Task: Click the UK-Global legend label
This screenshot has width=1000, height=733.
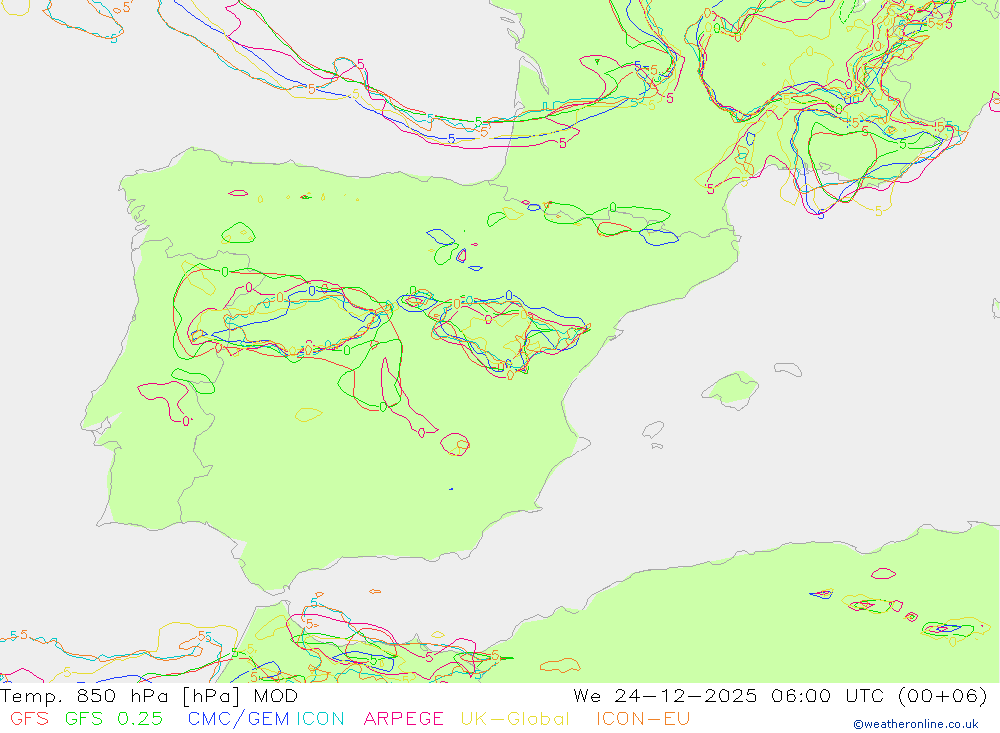Action: tap(515, 719)
